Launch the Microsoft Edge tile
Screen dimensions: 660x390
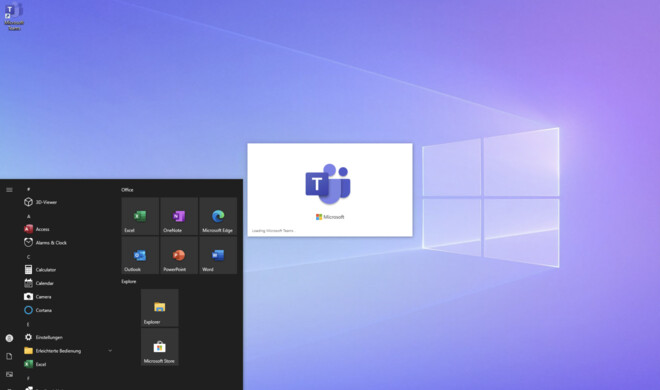coord(218,216)
